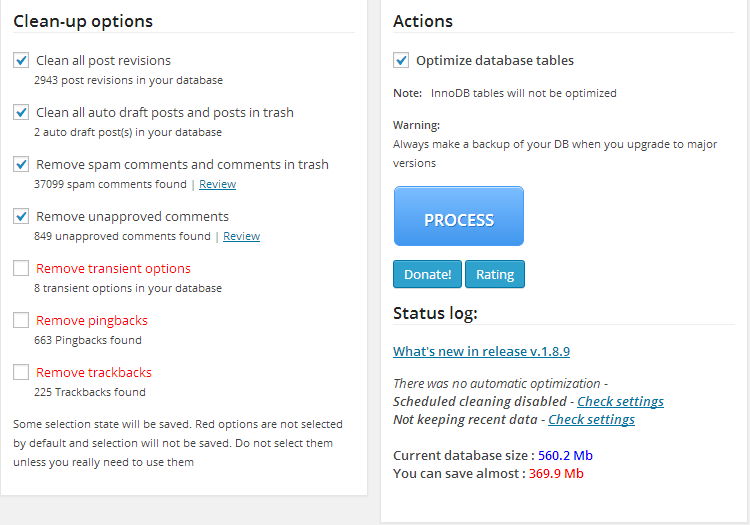
Task: Open the Rating button
Action: 495,274
